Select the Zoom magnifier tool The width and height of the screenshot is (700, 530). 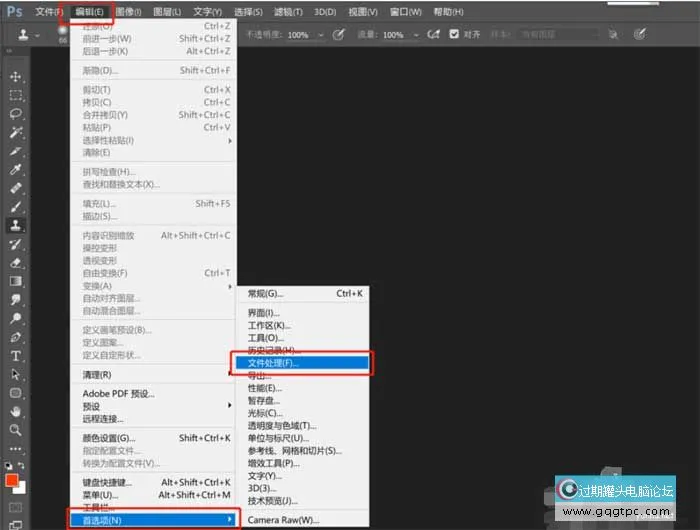[16, 430]
